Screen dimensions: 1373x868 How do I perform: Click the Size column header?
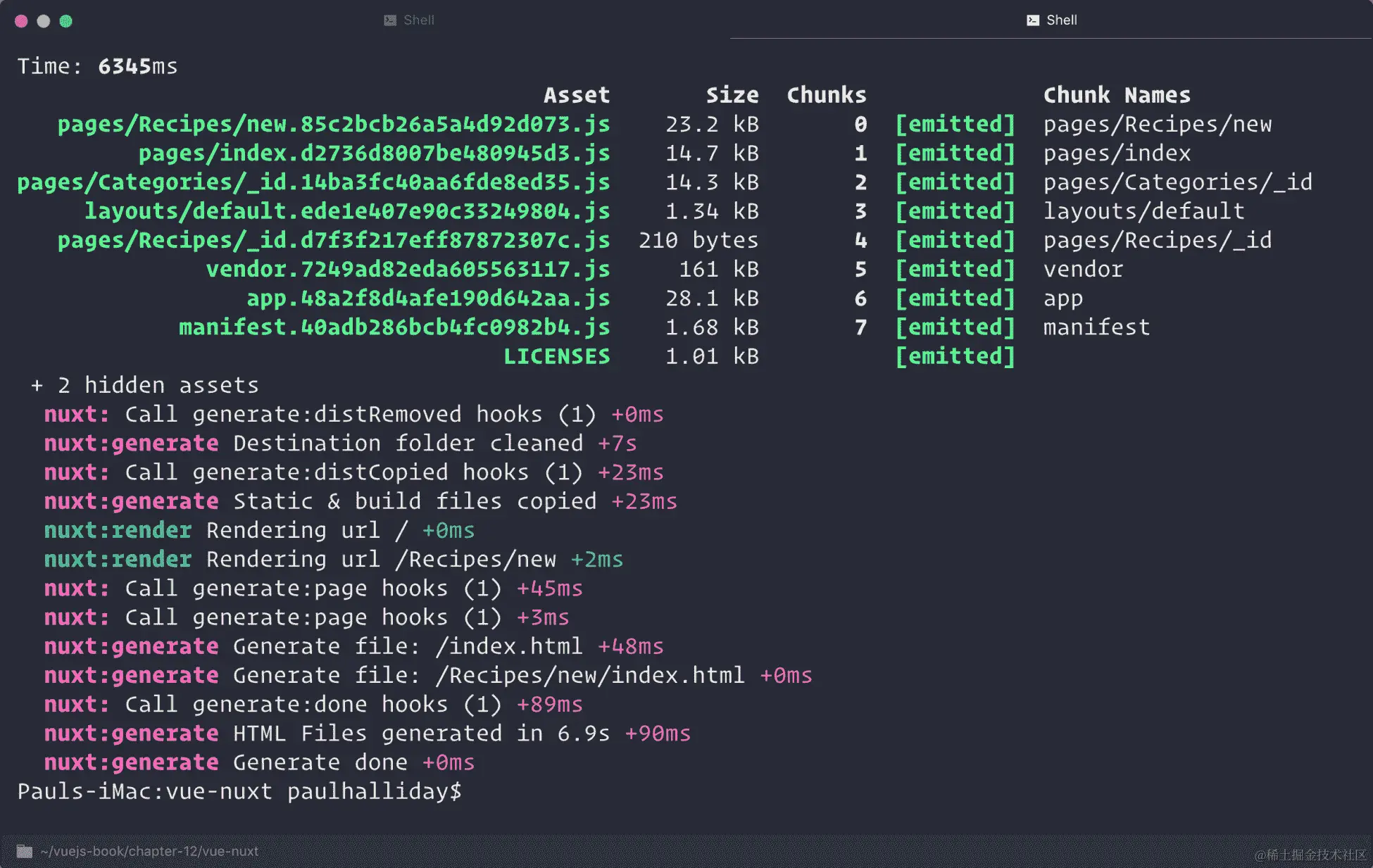(732, 95)
